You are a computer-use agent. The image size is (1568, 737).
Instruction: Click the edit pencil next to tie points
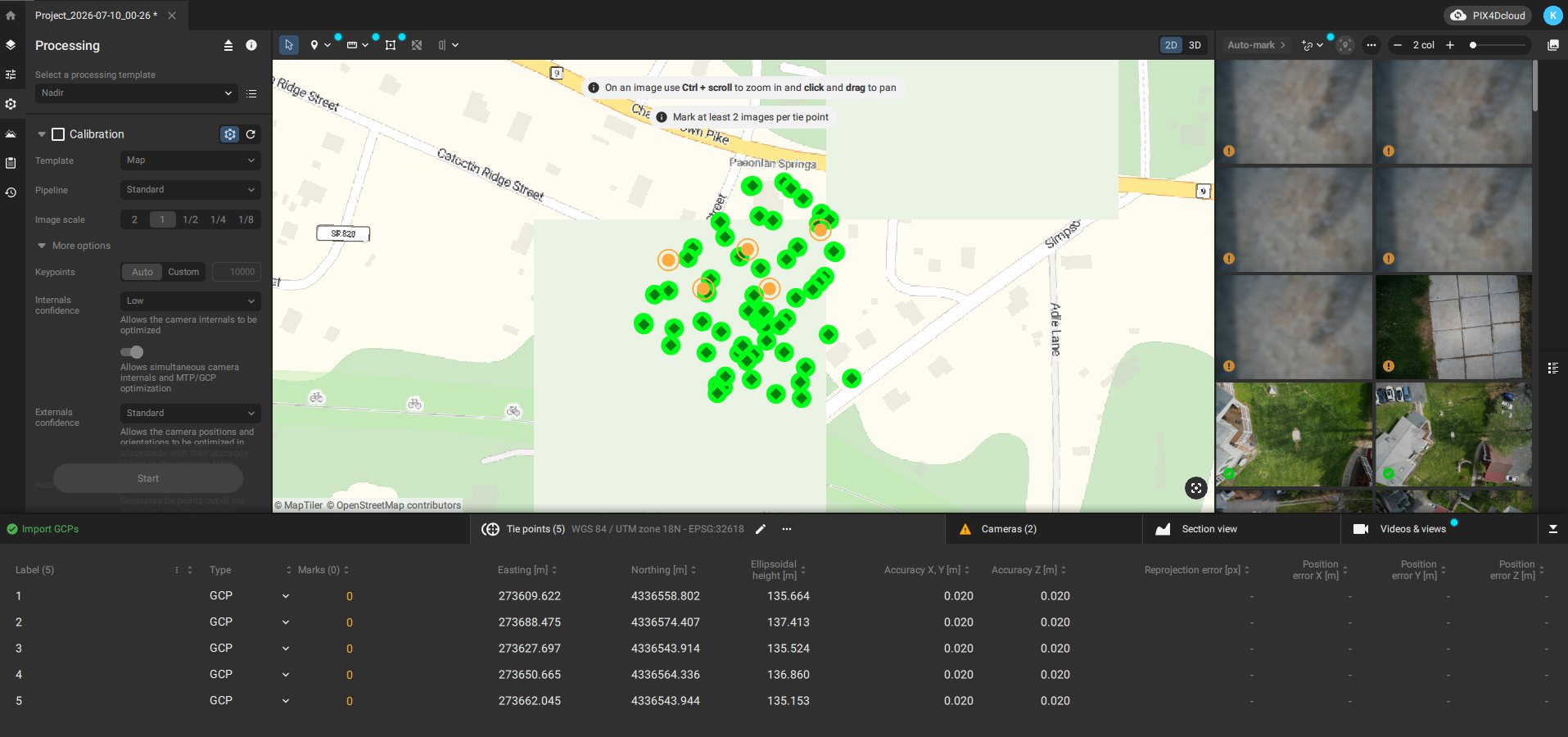[x=761, y=529]
